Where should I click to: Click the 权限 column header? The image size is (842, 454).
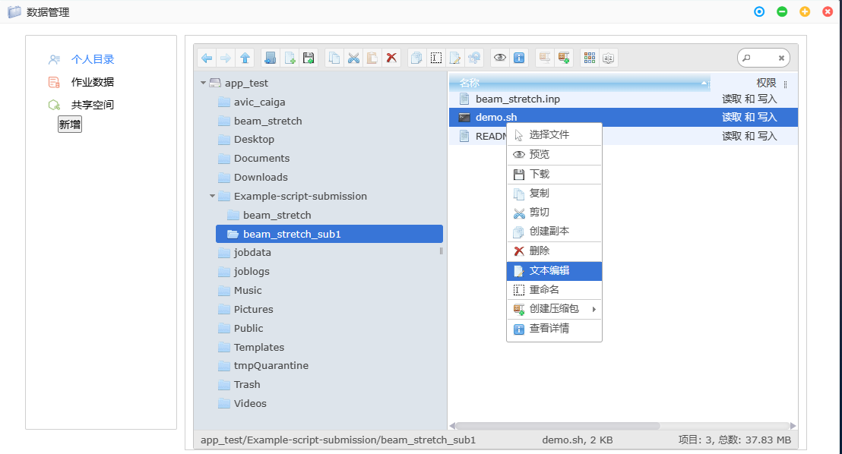766,83
